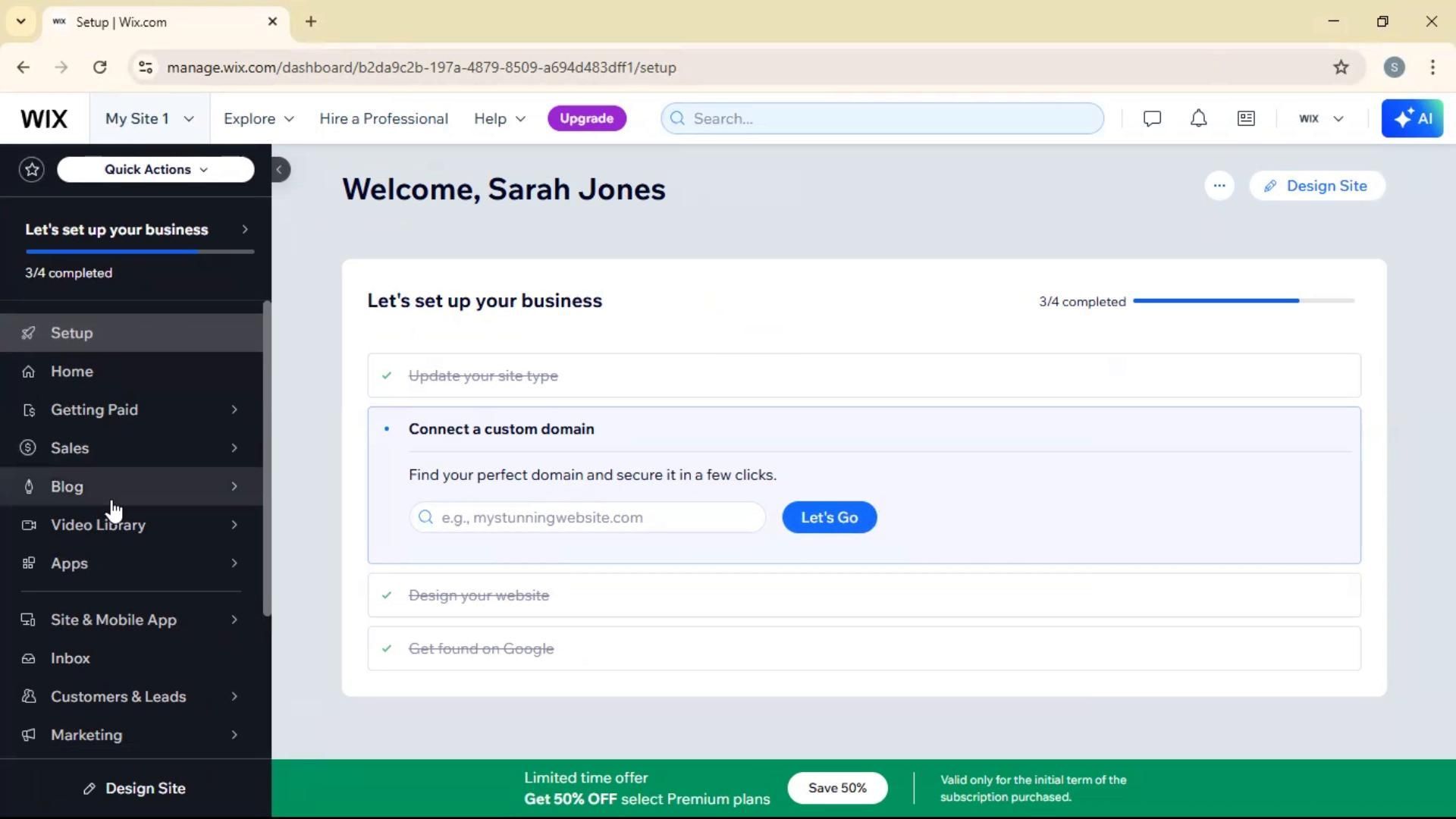The width and height of the screenshot is (1456, 819).
Task: Click the purple Upgrade button
Action: click(x=586, y=118)
